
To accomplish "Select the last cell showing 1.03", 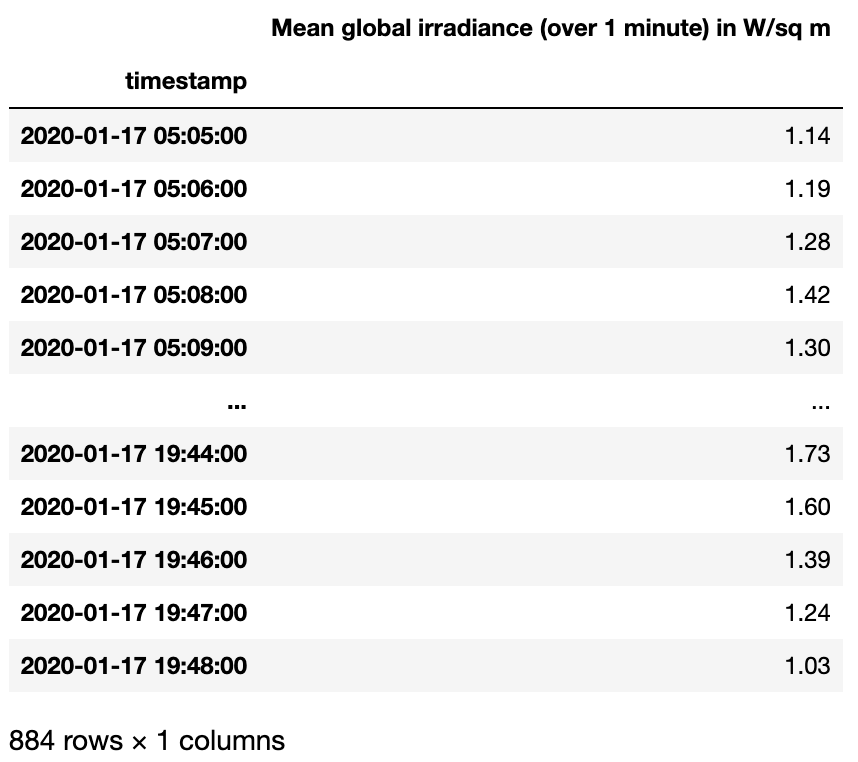I will tap(808, 666).
